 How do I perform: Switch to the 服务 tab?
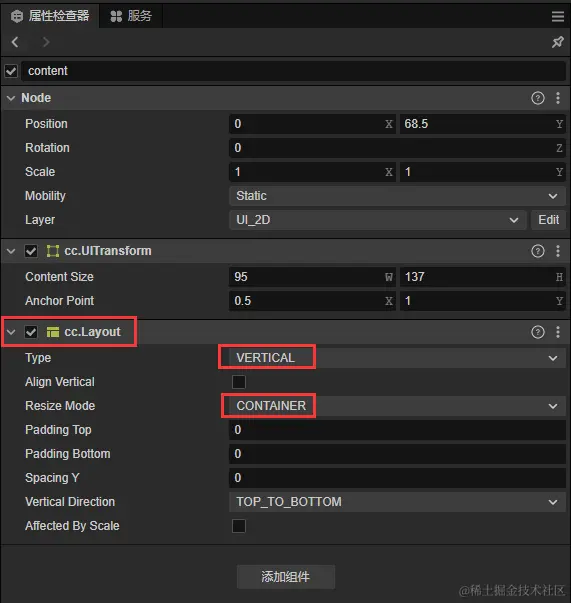pos(131,16)
